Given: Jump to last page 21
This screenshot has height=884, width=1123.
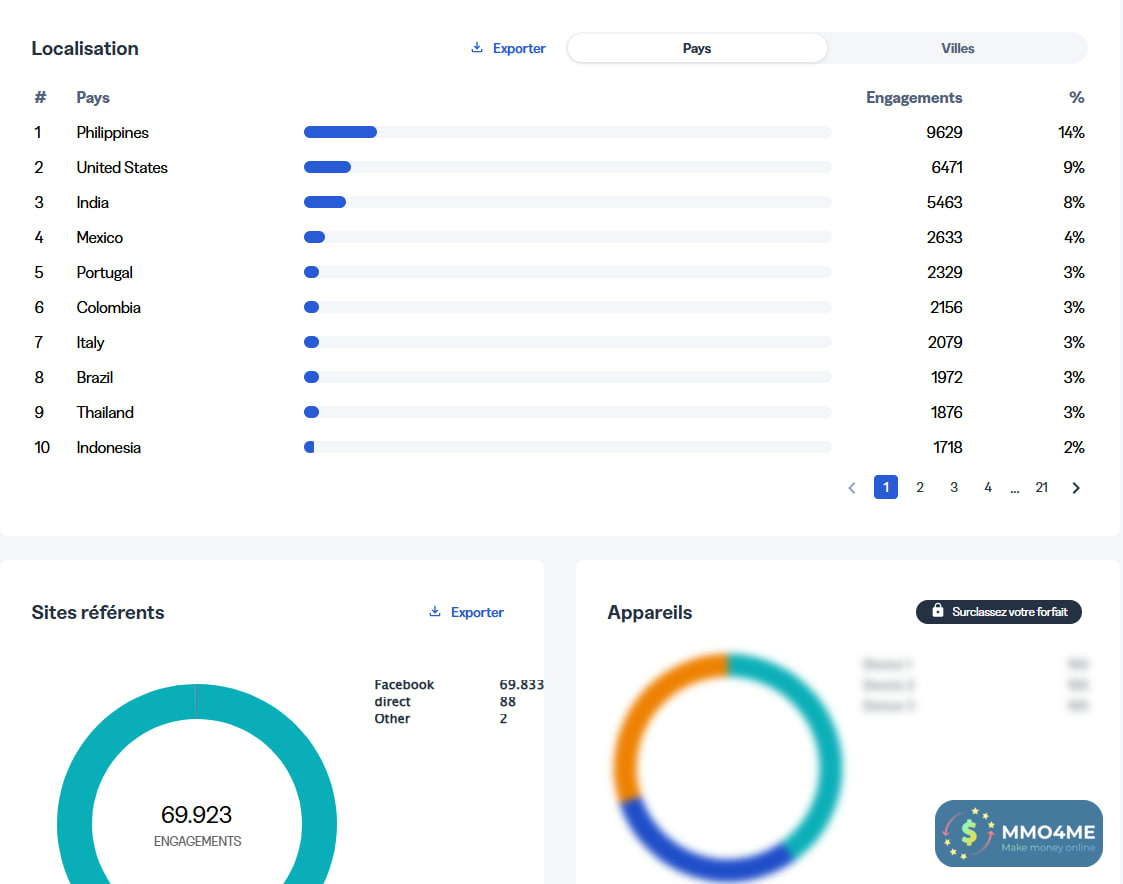Looking at the screenshot, I should tap(1041, 487).
